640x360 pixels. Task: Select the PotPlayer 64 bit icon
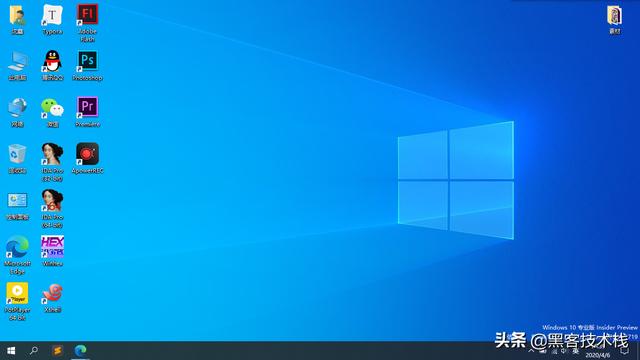(17, 301)
